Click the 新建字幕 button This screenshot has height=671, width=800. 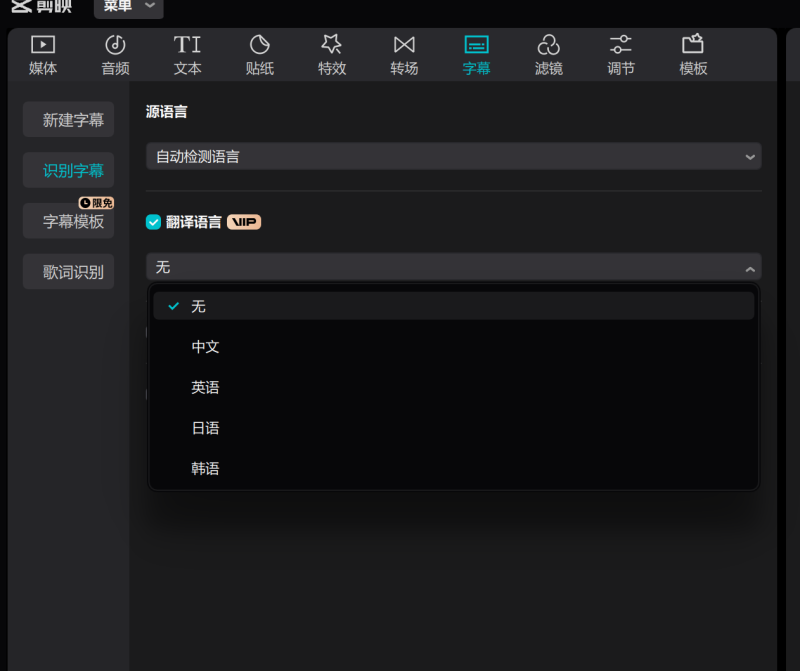tap(68, 119)
